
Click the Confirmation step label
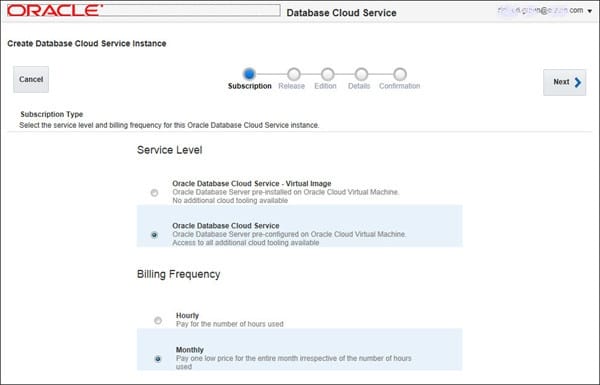tap(399, 86)
